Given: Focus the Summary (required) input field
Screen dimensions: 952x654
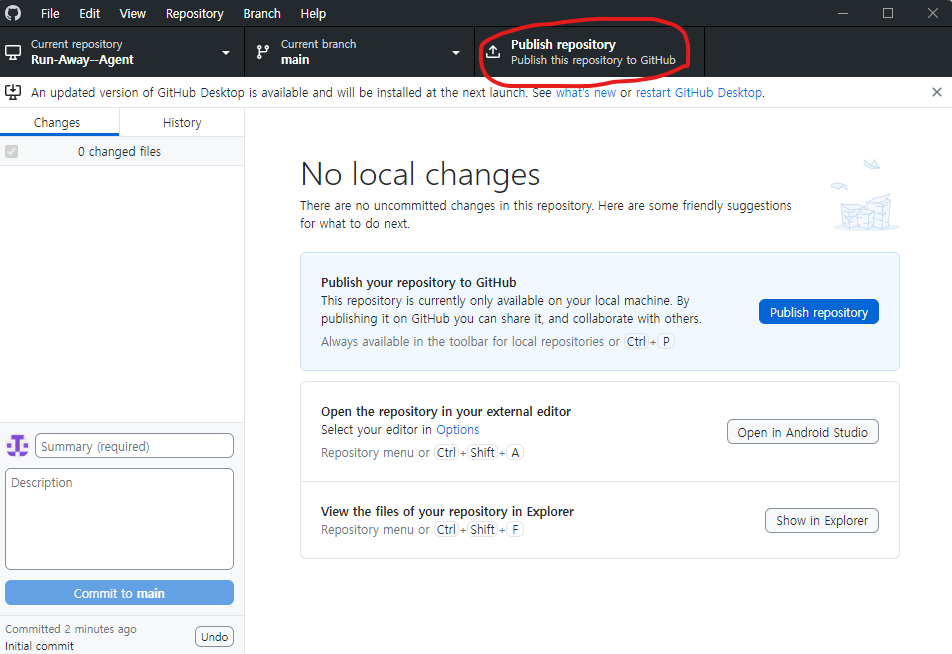Looking at the screenshot, I should (x=134, y=446).
